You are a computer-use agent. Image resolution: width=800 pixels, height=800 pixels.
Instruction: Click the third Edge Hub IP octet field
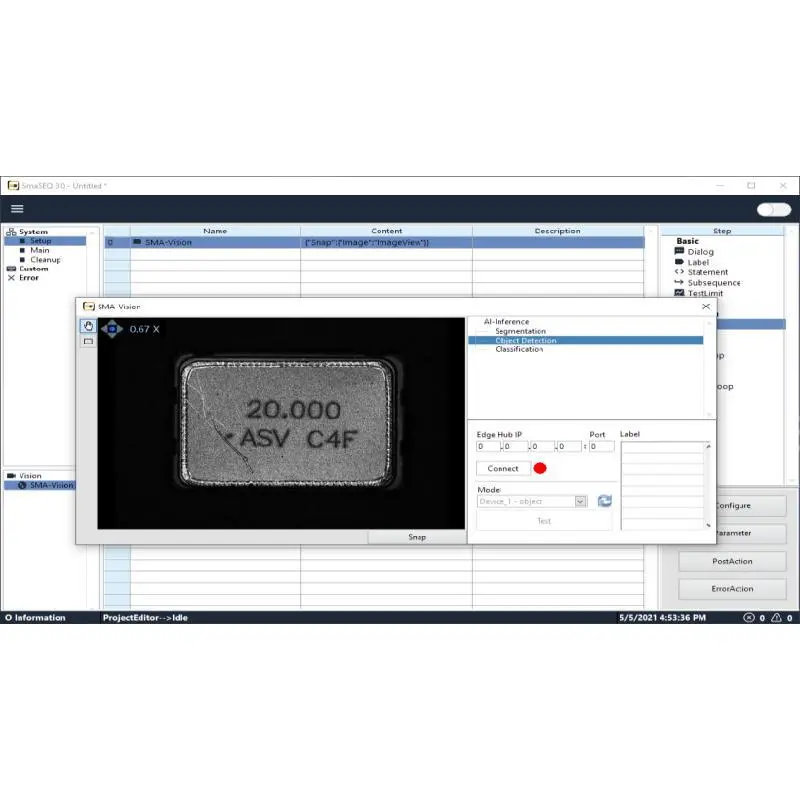542,446
